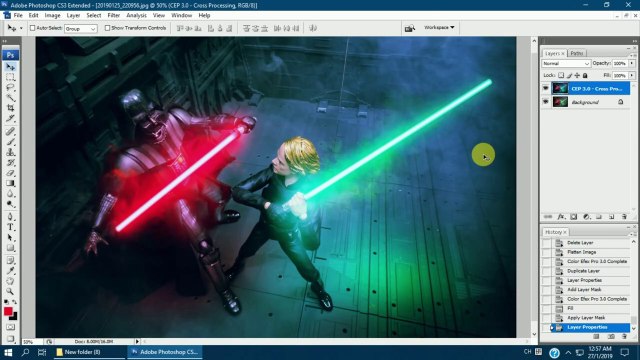Open Go to Bridge icon
This screenshot has width=640, height=360.
point(409,28)
